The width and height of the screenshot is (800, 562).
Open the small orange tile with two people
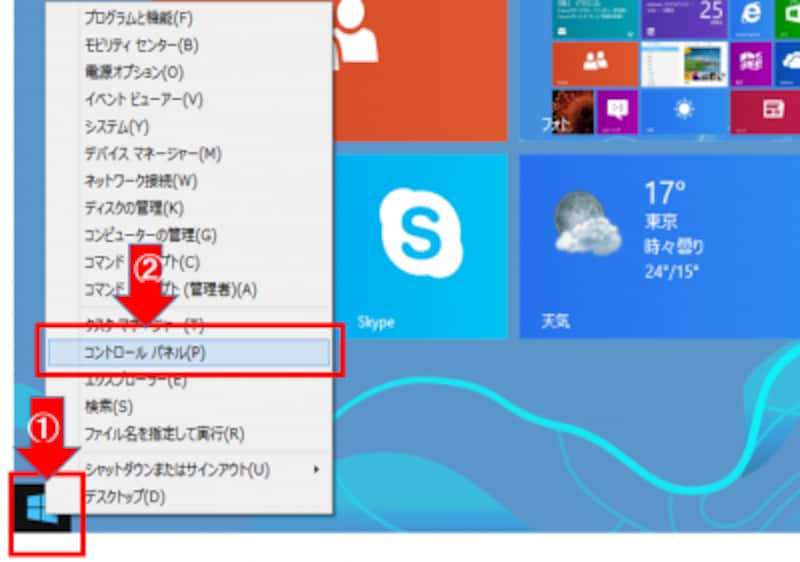point(595,64)
